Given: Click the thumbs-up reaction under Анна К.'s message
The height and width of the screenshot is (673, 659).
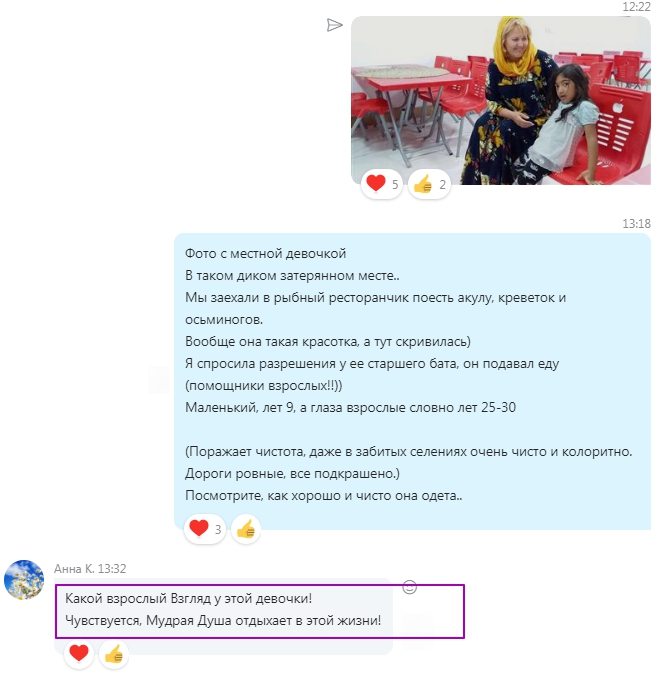Looking at the screenshot, I should (114, 655).
